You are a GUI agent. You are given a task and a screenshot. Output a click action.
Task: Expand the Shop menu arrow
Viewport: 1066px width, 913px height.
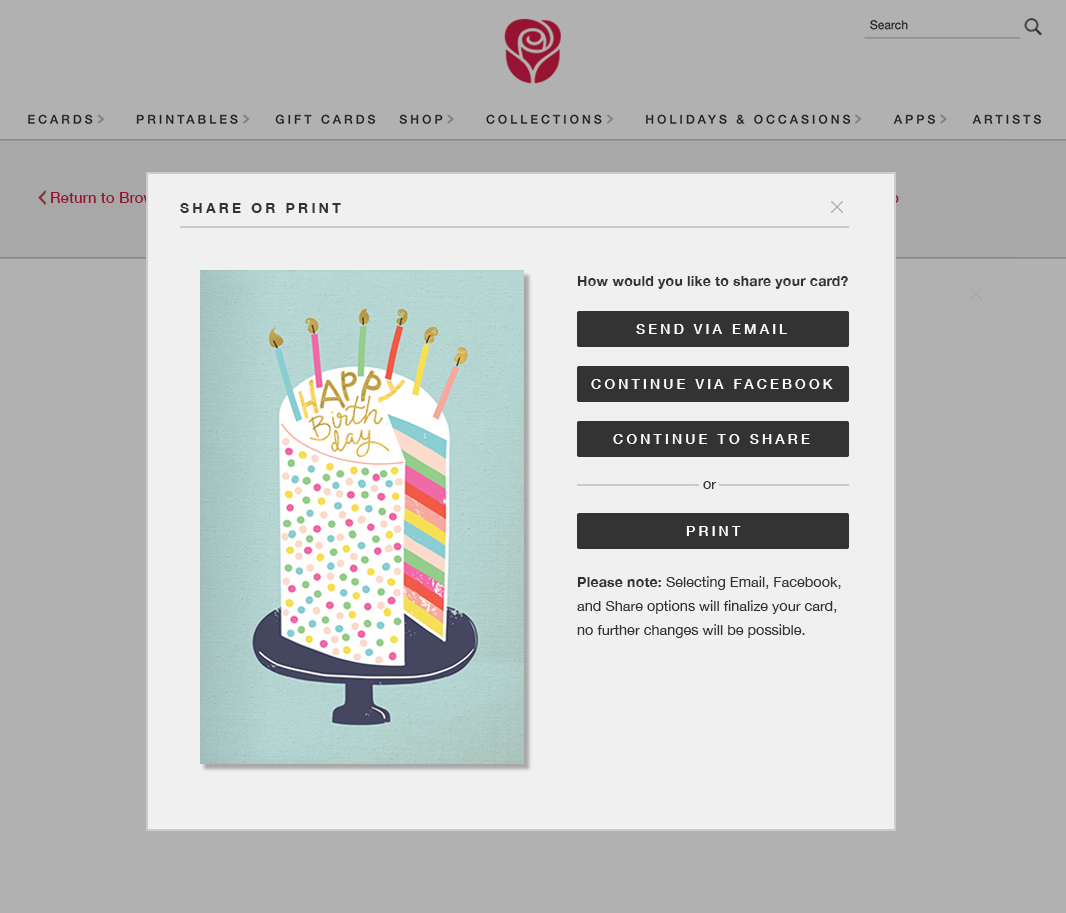(x=451, y=120)
